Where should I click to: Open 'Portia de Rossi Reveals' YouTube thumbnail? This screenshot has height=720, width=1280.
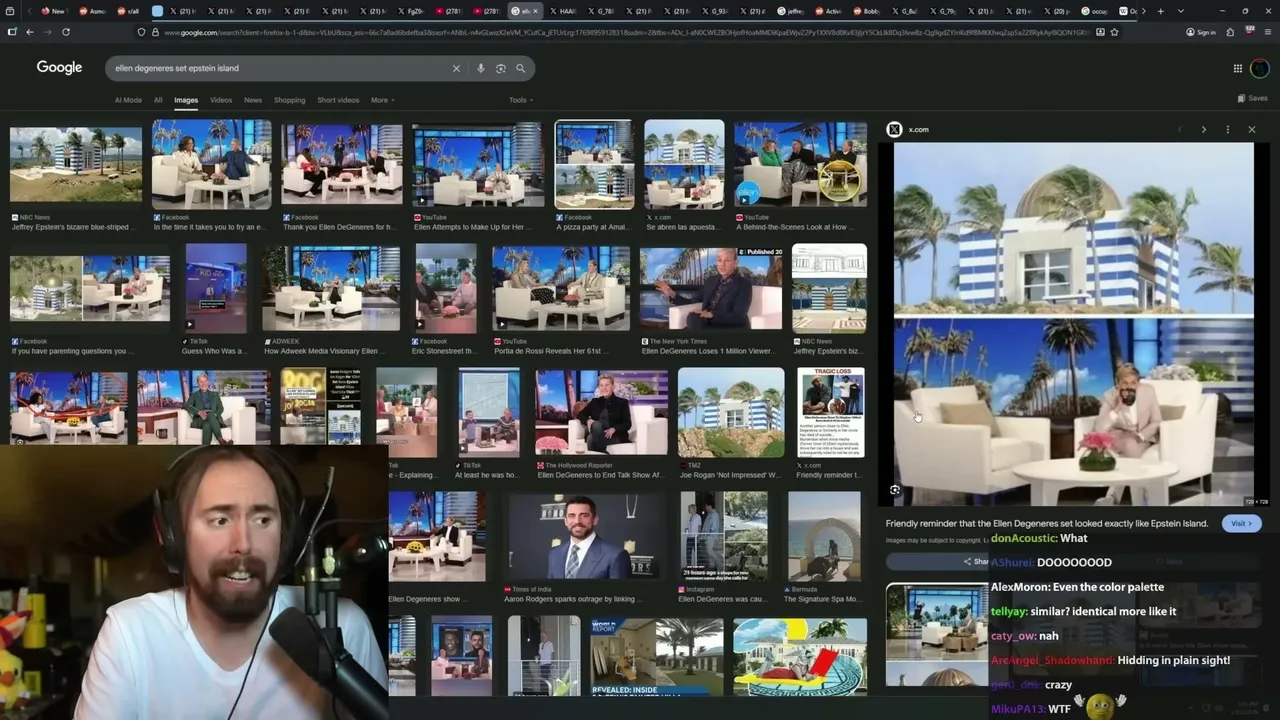coord(561,288)
